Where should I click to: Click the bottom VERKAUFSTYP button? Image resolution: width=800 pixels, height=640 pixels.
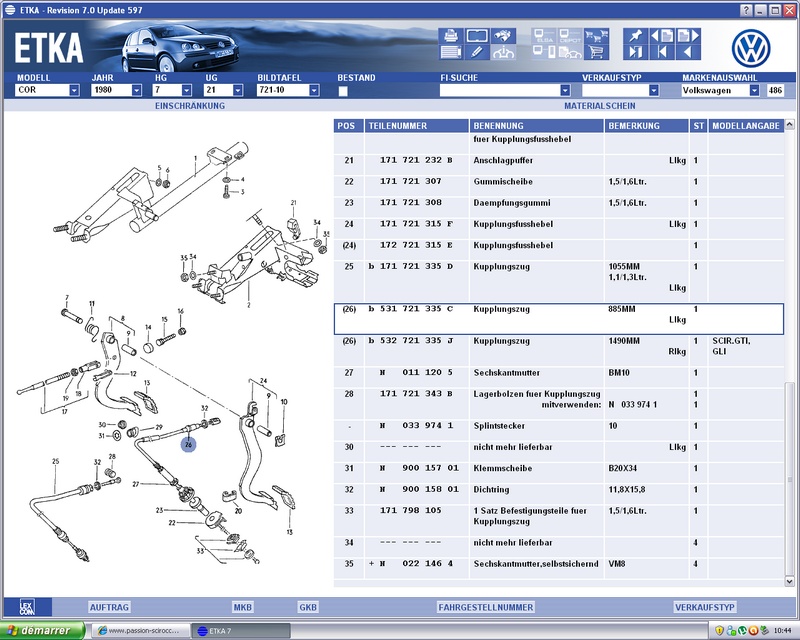point(705,607)
